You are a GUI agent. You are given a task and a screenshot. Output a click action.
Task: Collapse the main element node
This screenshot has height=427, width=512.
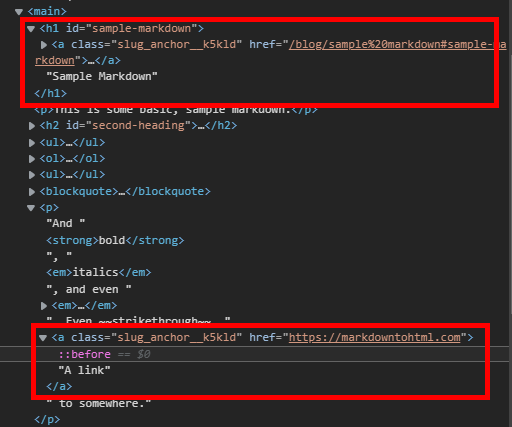pyautogui.click(x=19, y=12)
